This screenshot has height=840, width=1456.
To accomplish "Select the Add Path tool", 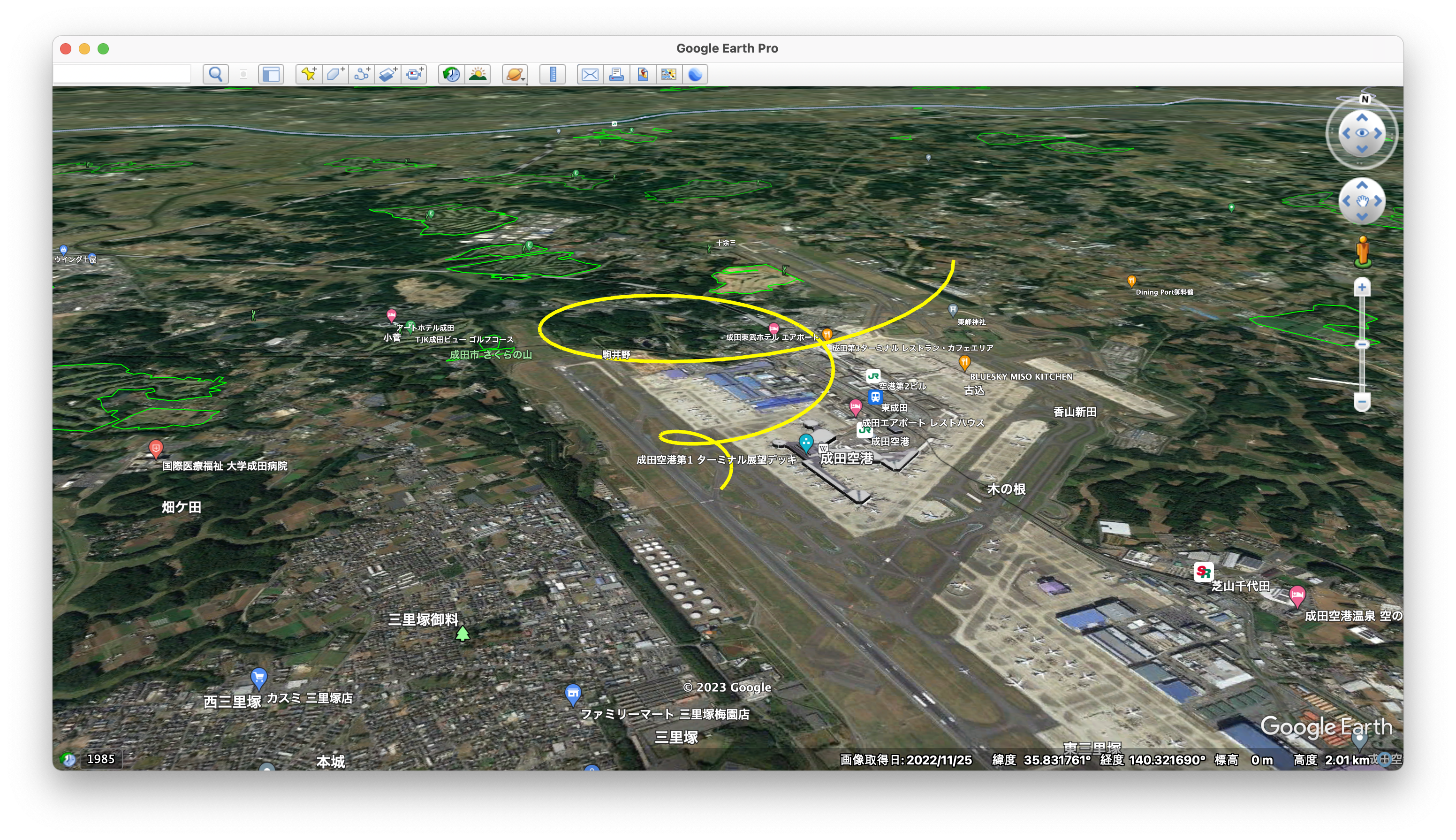I will pyautogui.click(x=362, y=75).
